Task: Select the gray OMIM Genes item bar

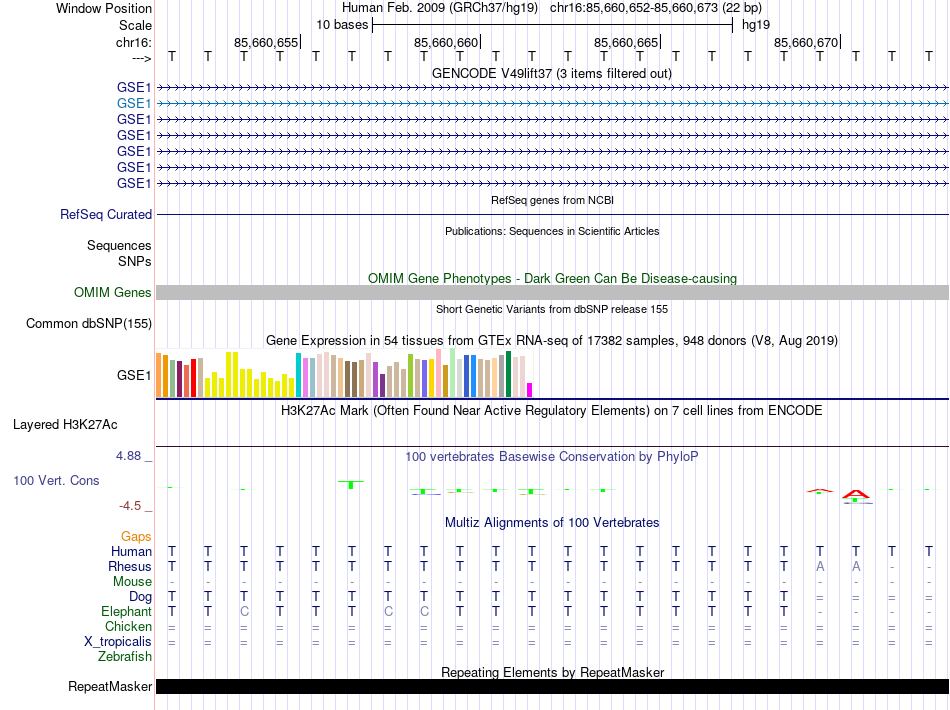Action: click(x=552, y=292)
